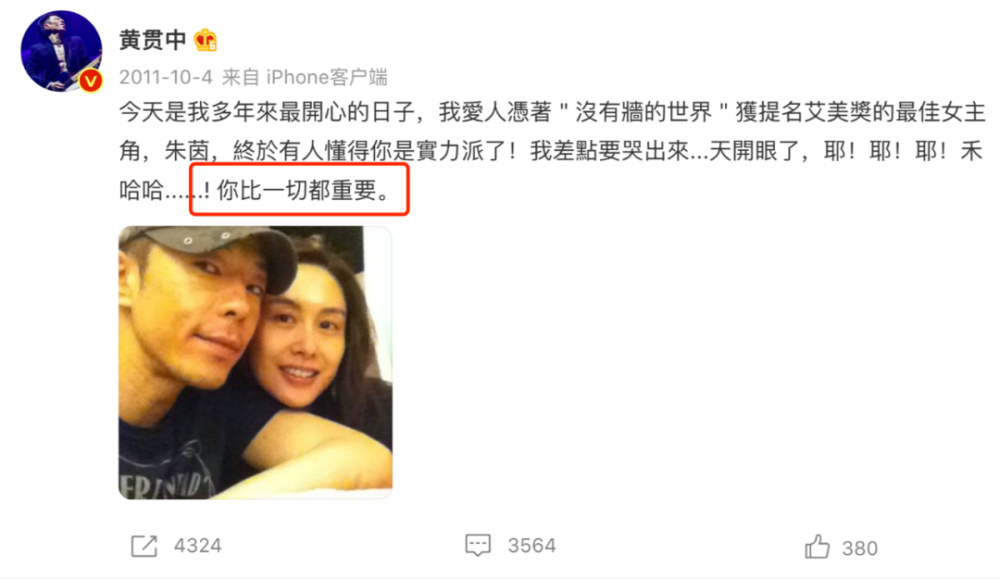Click the repost share icon
This screenshot has height=579, width=1000.
click(144, 546)
